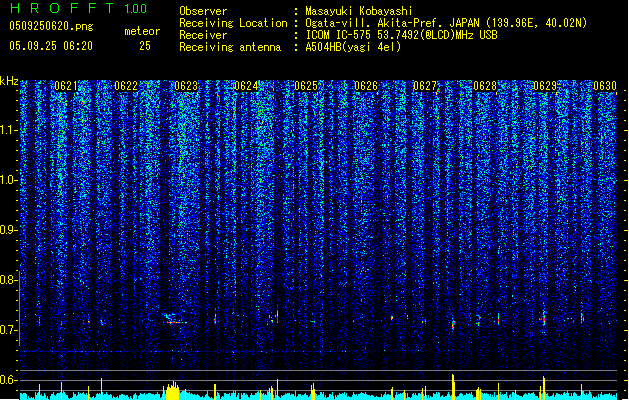Click the Receiving antenna label

[x=230, y=47]
